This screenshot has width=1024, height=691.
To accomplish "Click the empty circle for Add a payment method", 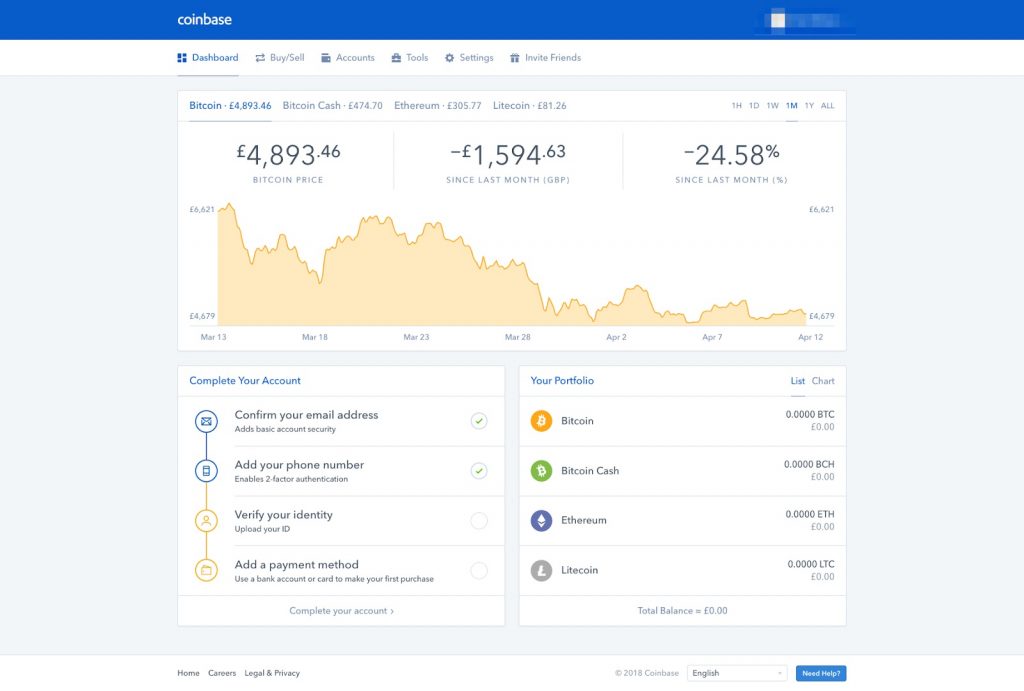I will point(479,570).
